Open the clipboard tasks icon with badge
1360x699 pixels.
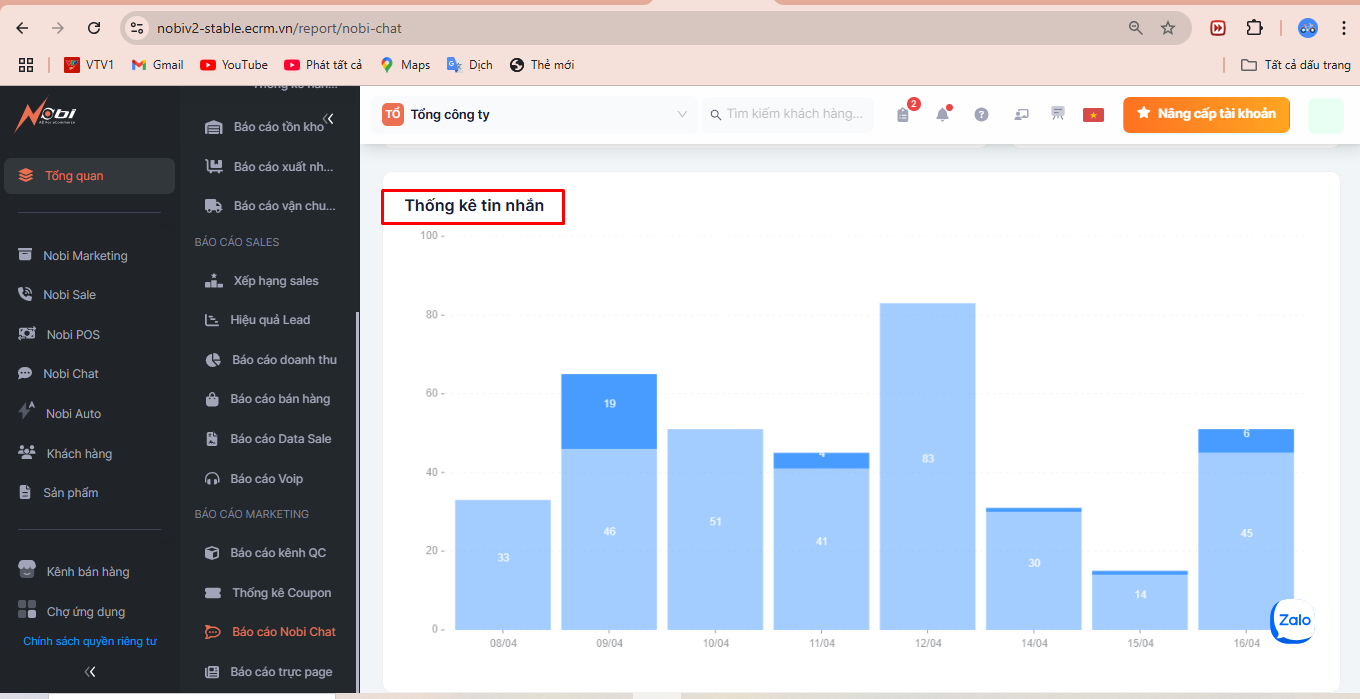[903, 115]
